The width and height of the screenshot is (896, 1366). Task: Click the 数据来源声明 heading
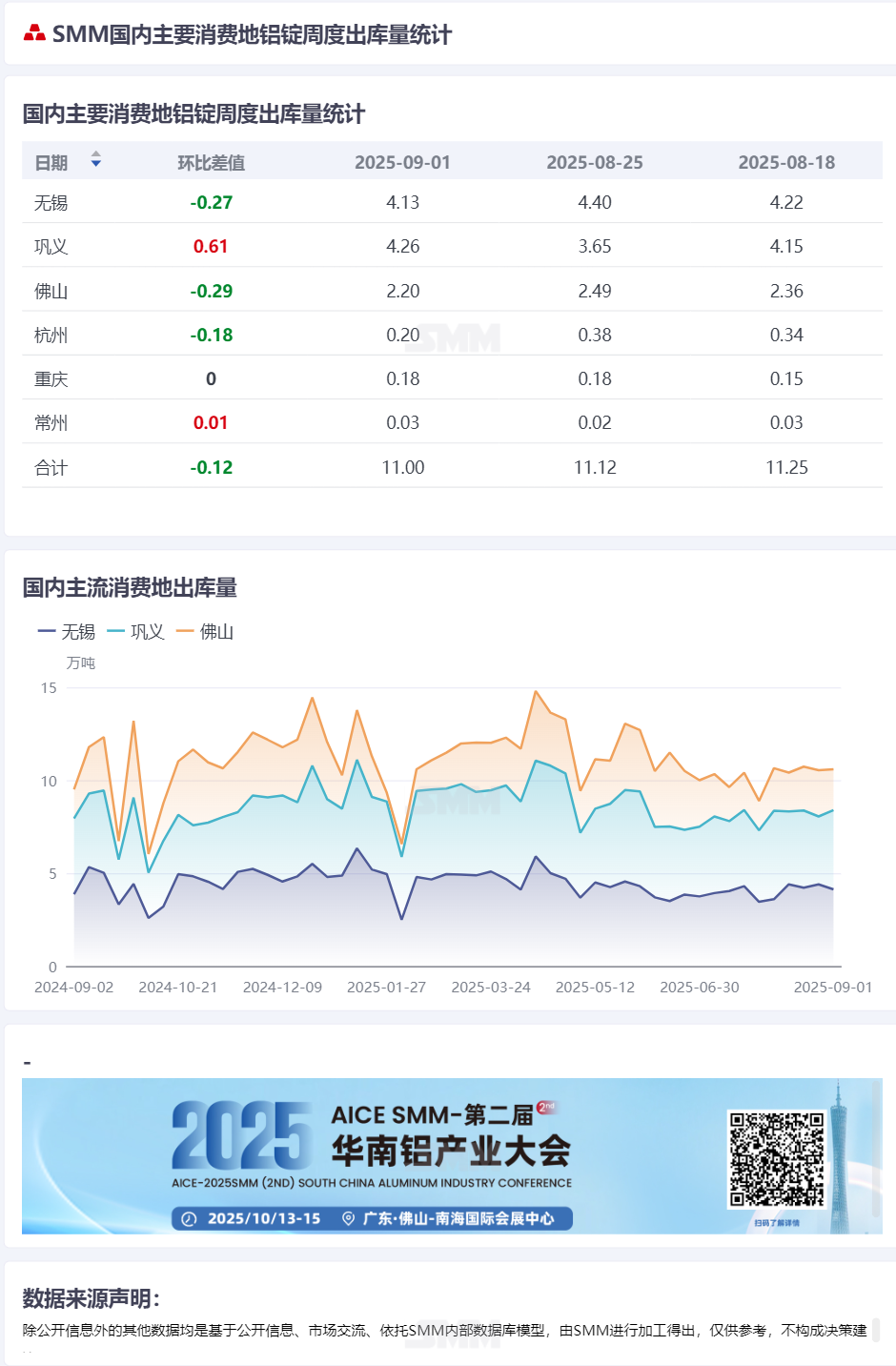(x=92, y=1298)
